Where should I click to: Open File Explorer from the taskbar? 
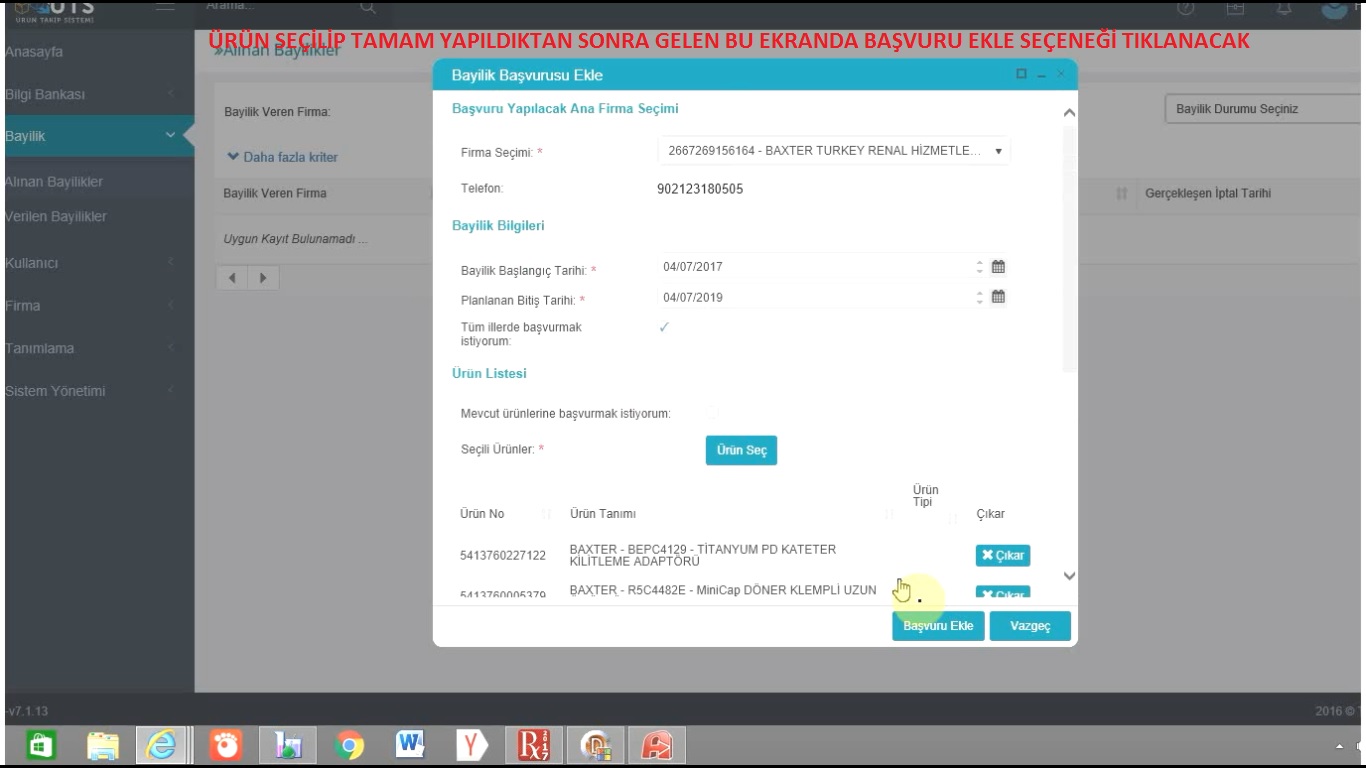click(x=103, y=746)
